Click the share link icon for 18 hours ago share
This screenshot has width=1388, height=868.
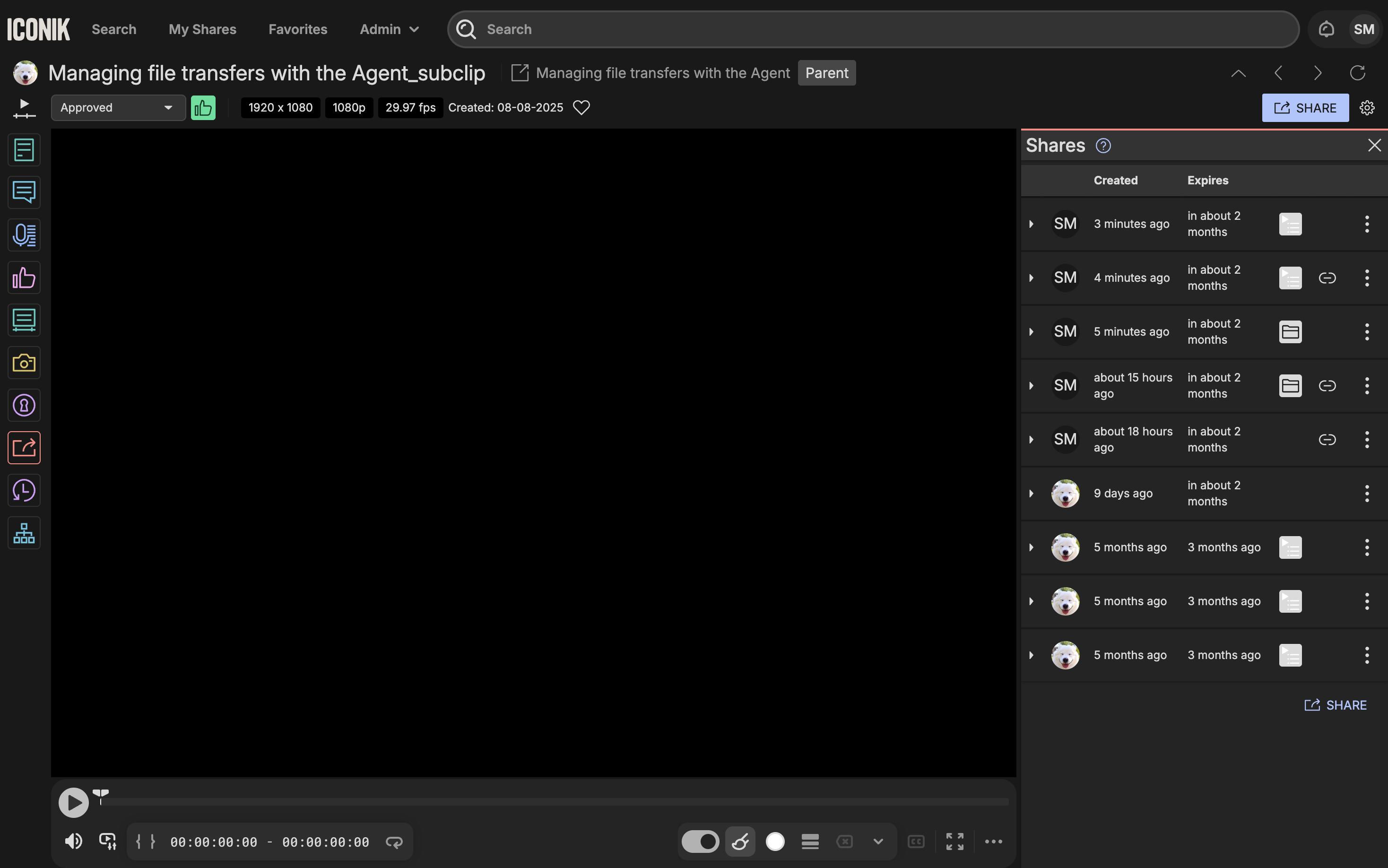click(1327, 440)
